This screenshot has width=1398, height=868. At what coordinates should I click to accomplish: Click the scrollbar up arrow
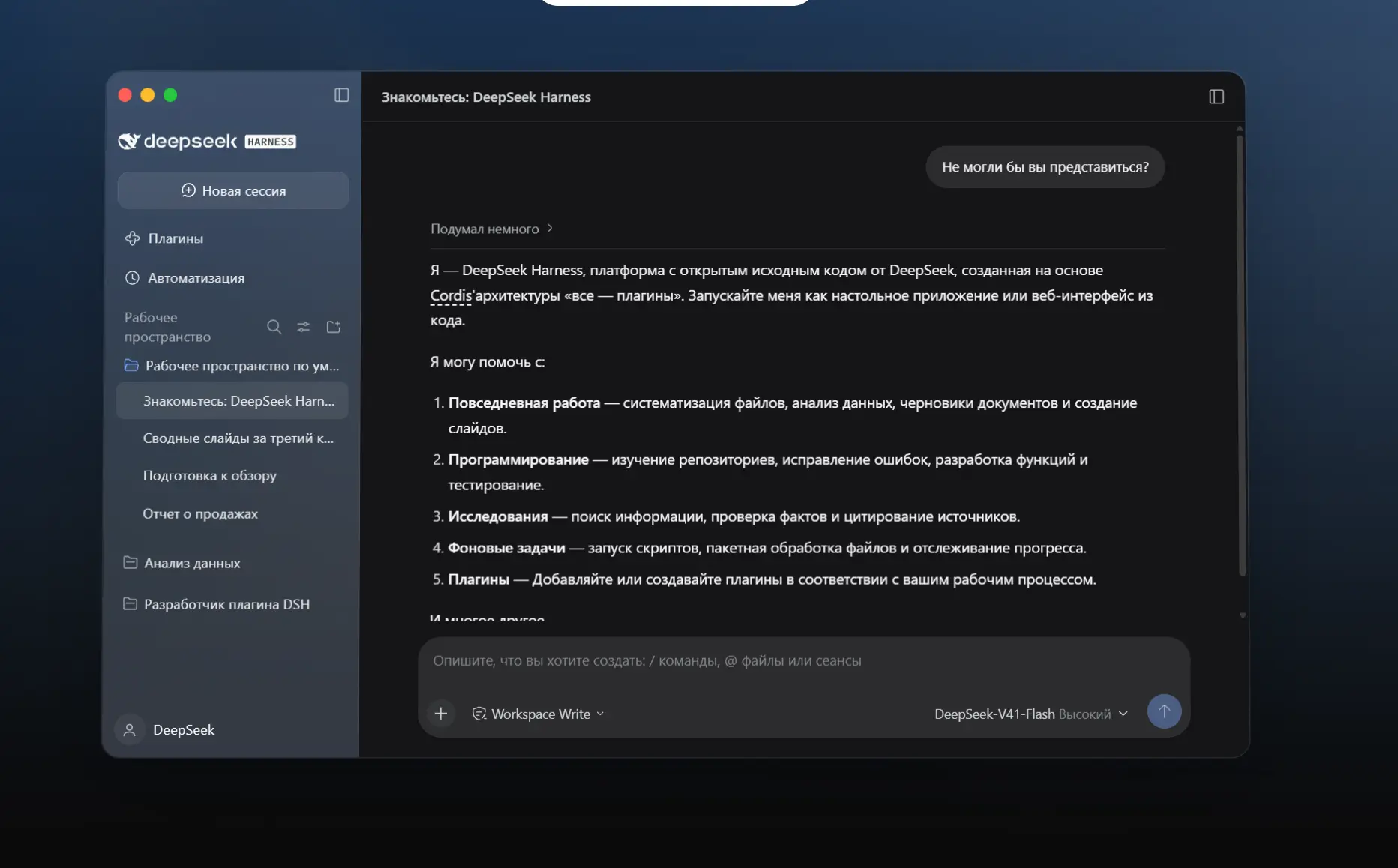tap(1240, 129)
